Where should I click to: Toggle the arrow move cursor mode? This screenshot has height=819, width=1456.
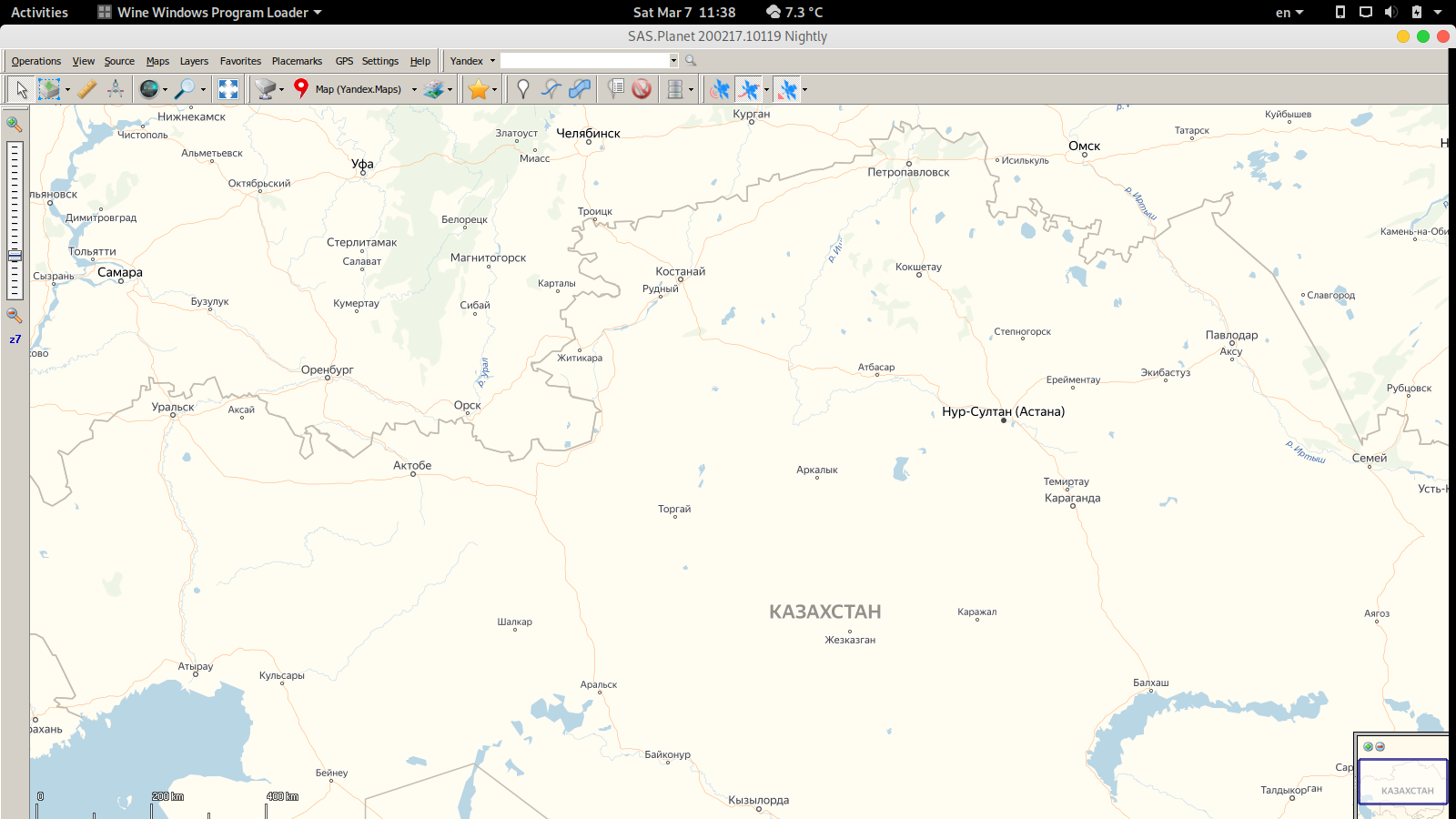point(22,89)
